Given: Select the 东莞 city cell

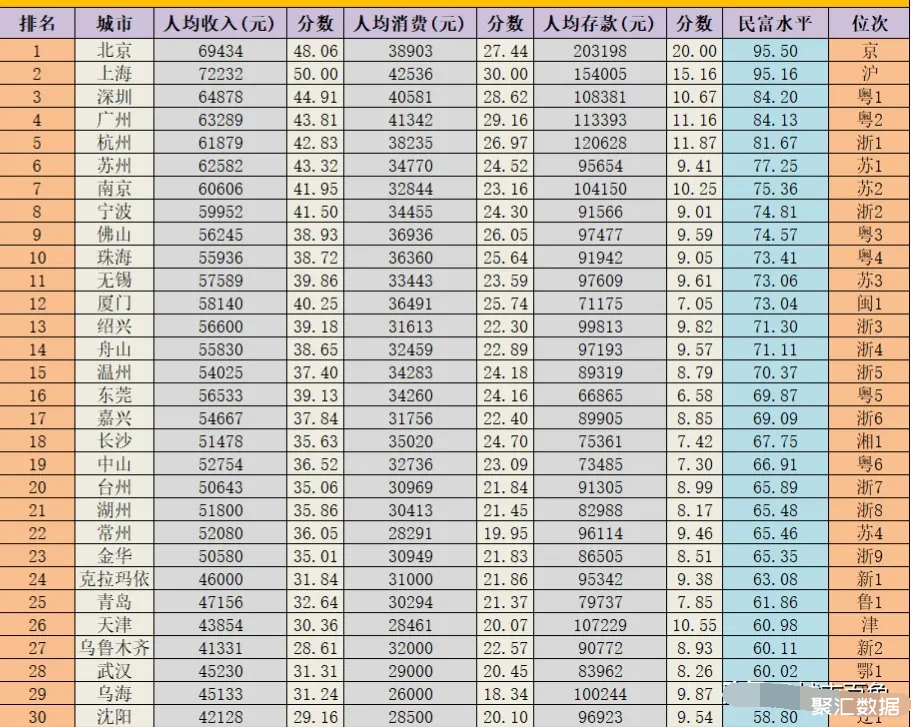Looking at the screenshot, I should pyautogui.click(x=114, y=395).
